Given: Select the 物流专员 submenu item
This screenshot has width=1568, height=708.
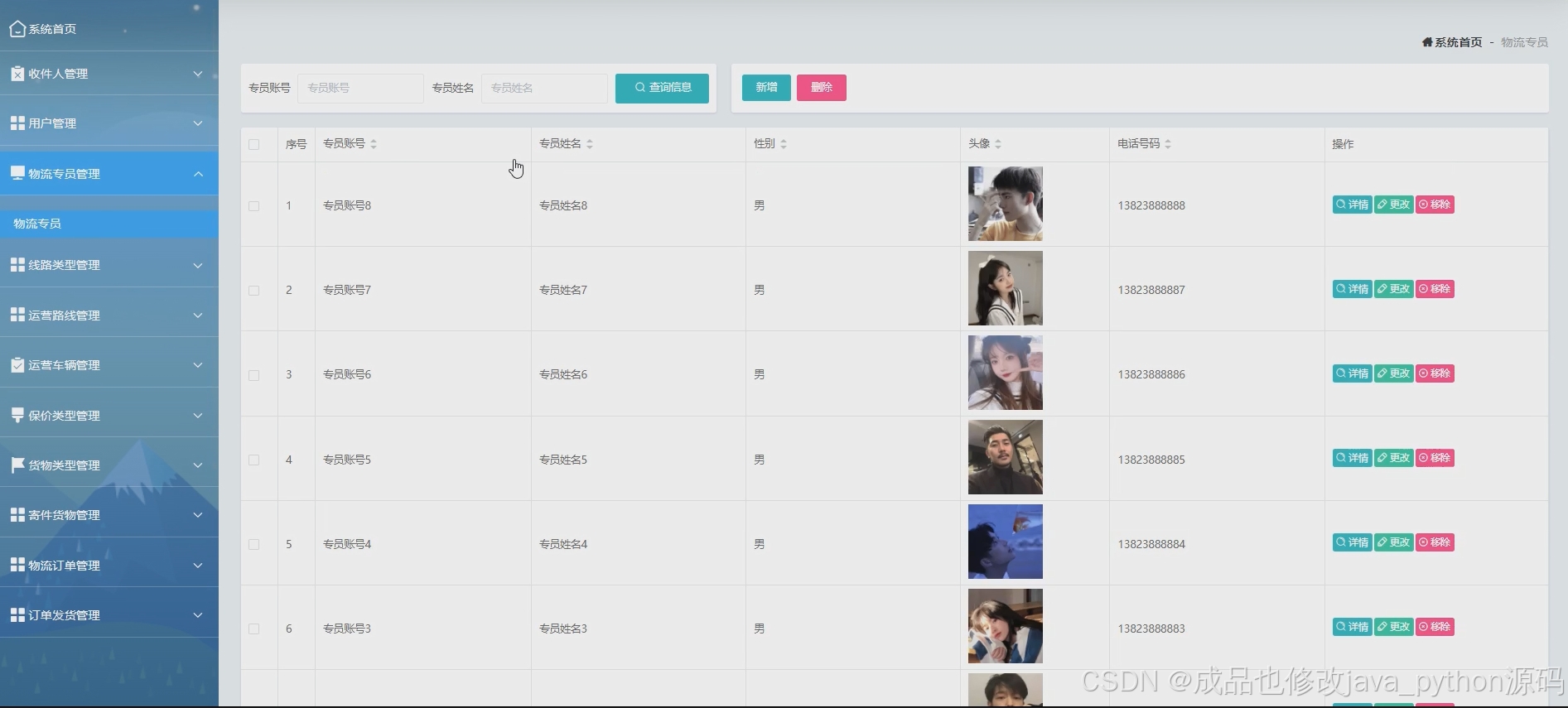Looking at the screenshot, I should click(109, 224).
